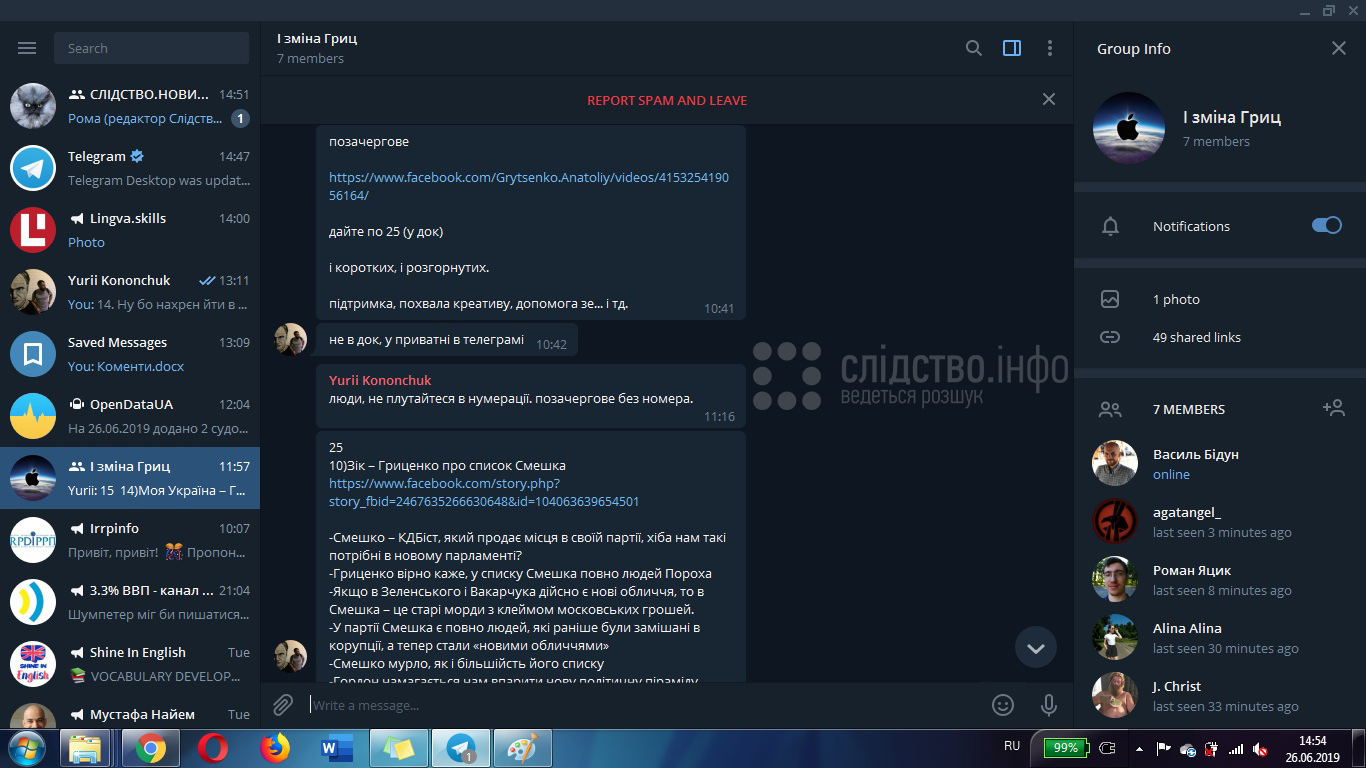The width and height of the screenshot is (1366, 768).
Task: Open the Facebook story.php link
Action: click(484, 492)
